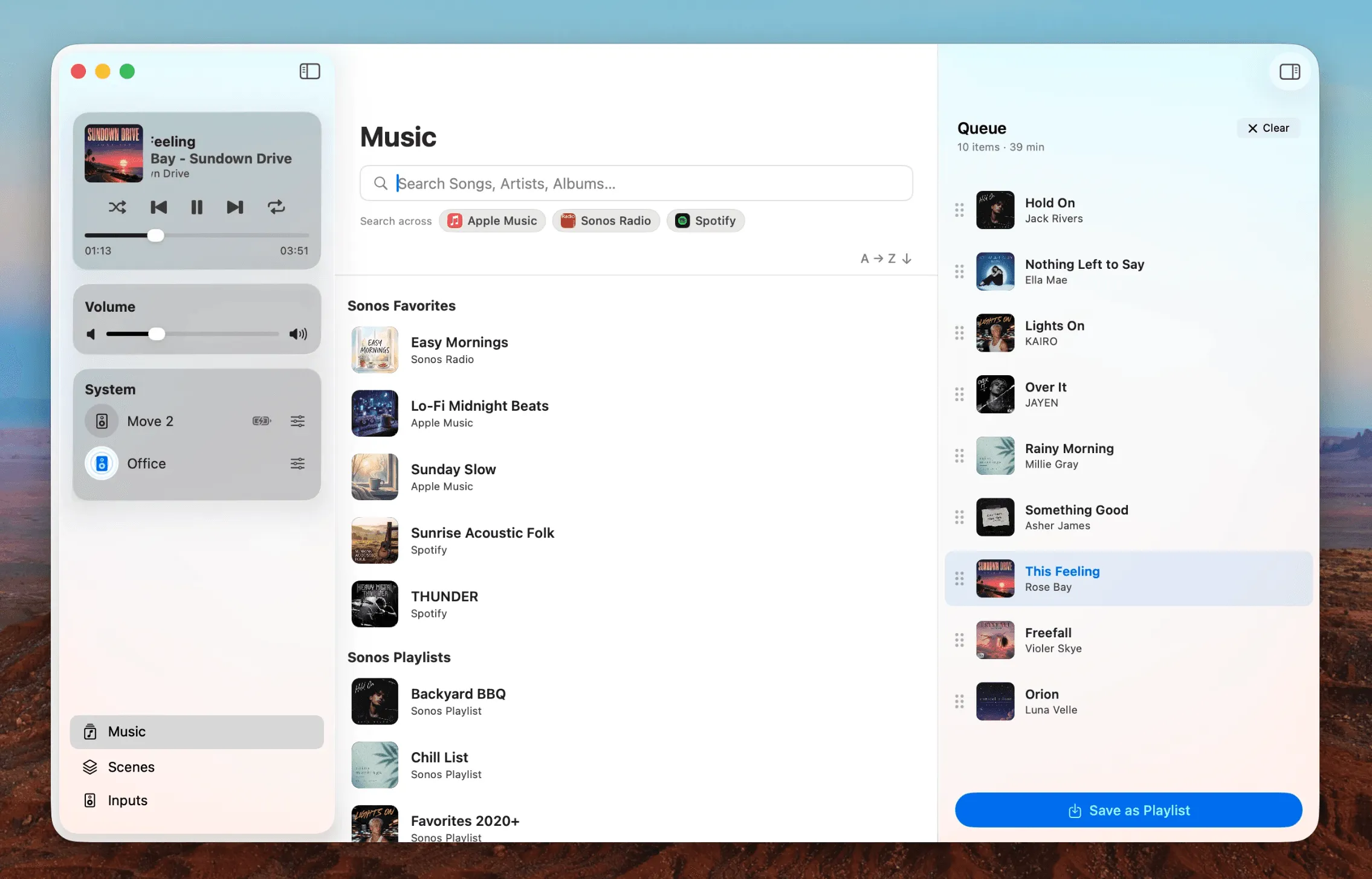
Task: Play Something Good by Asher James
Action: [1128, 517]
